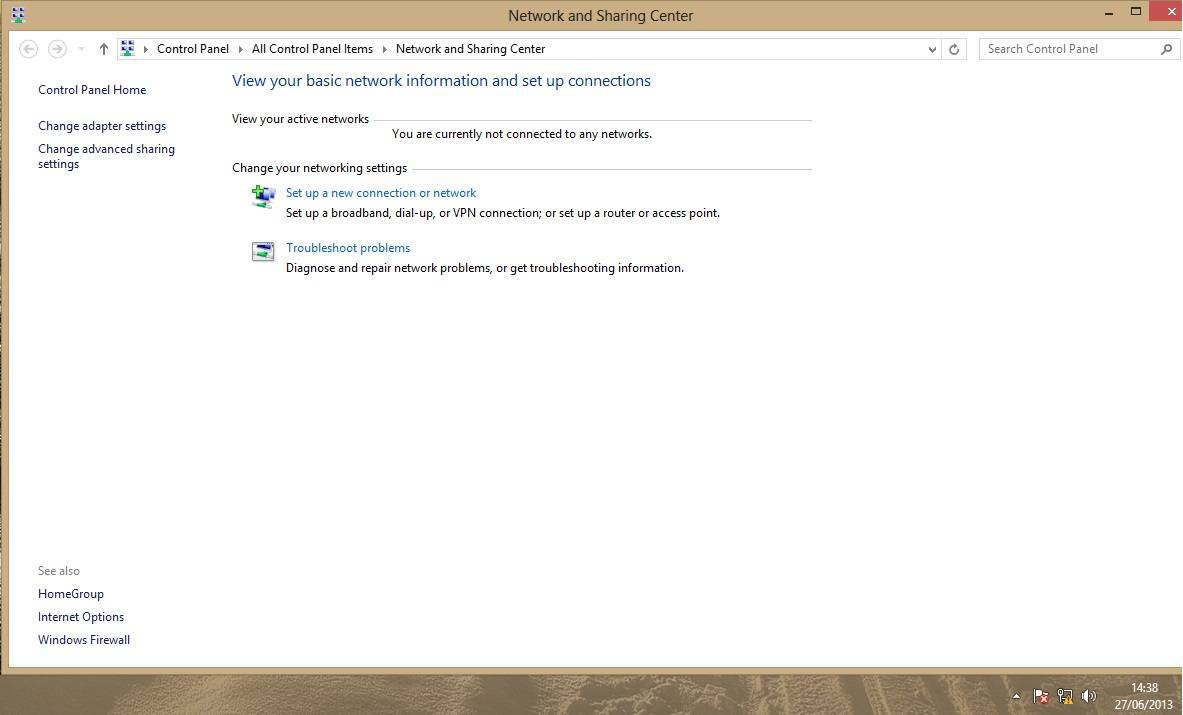Open Action Center flag icon in tray

[x=1040, y=696]
